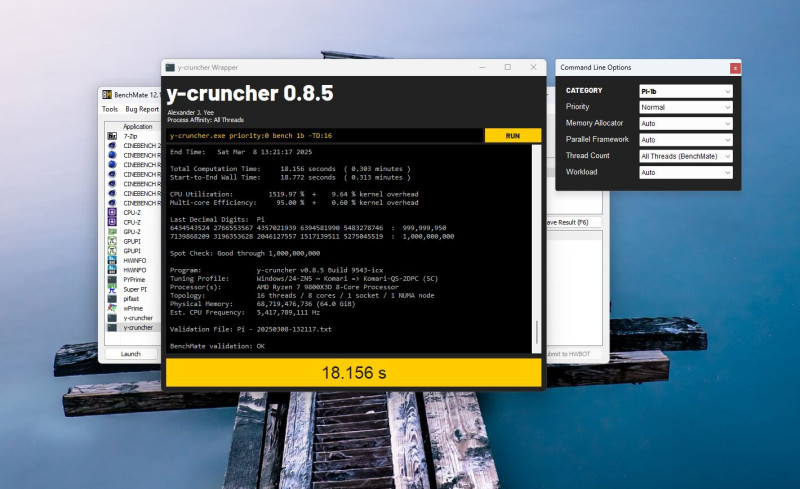This screenshot has width=800, height=489.
Task: Click the 'Total Computation Time' console line
Action: (290, 169)
